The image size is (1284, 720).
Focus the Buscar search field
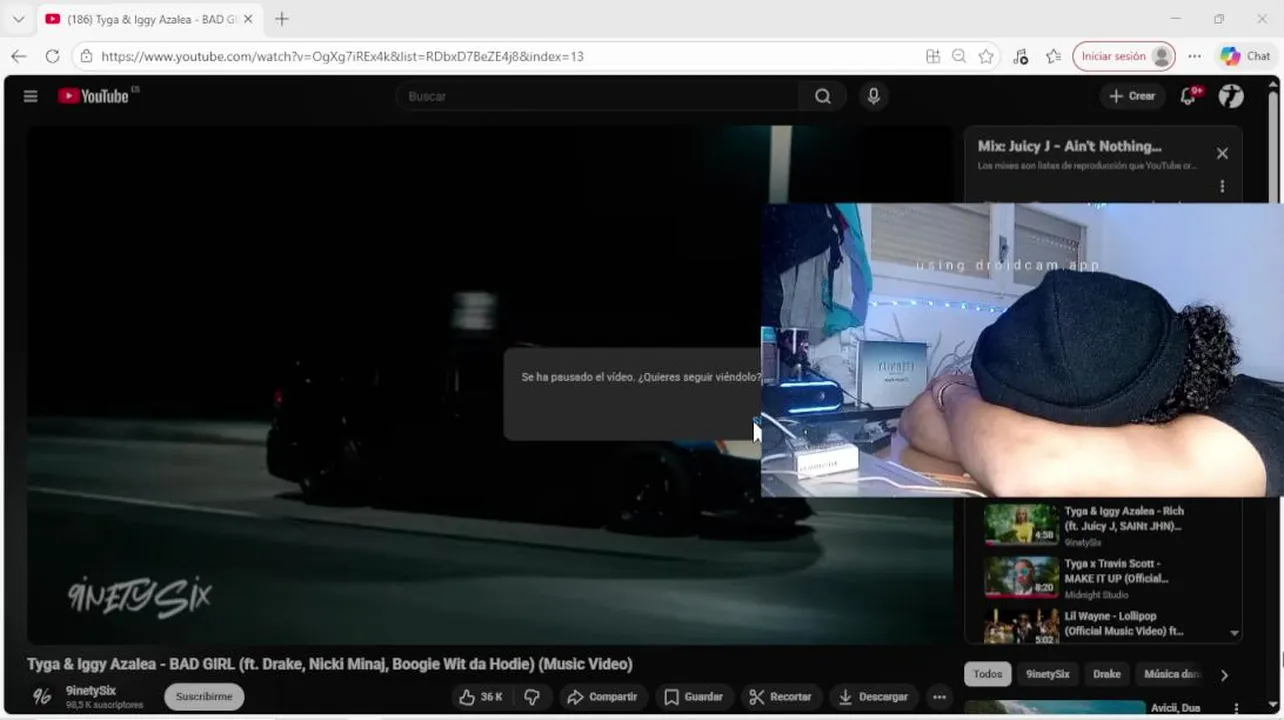coord(600,96)
